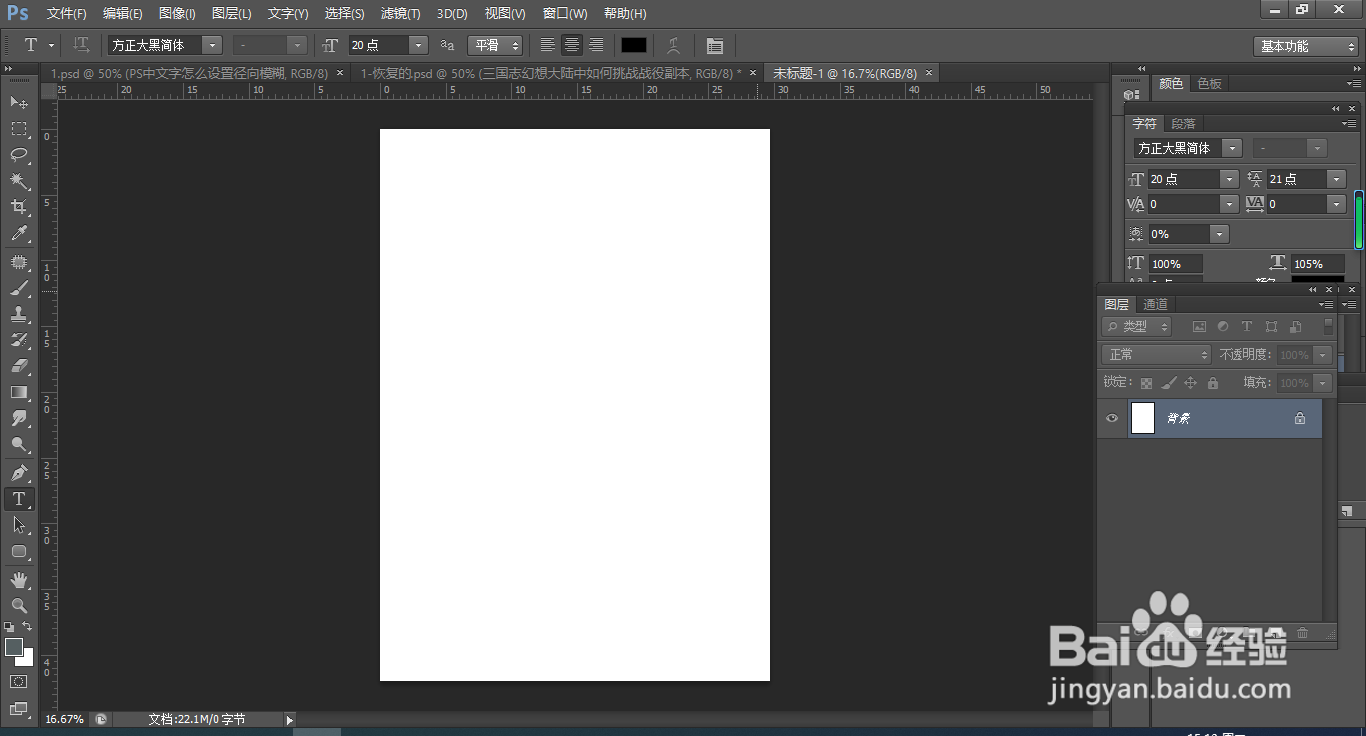
Task: Toggle Character and Paragraph panels button
Action: tap(714, 45)
